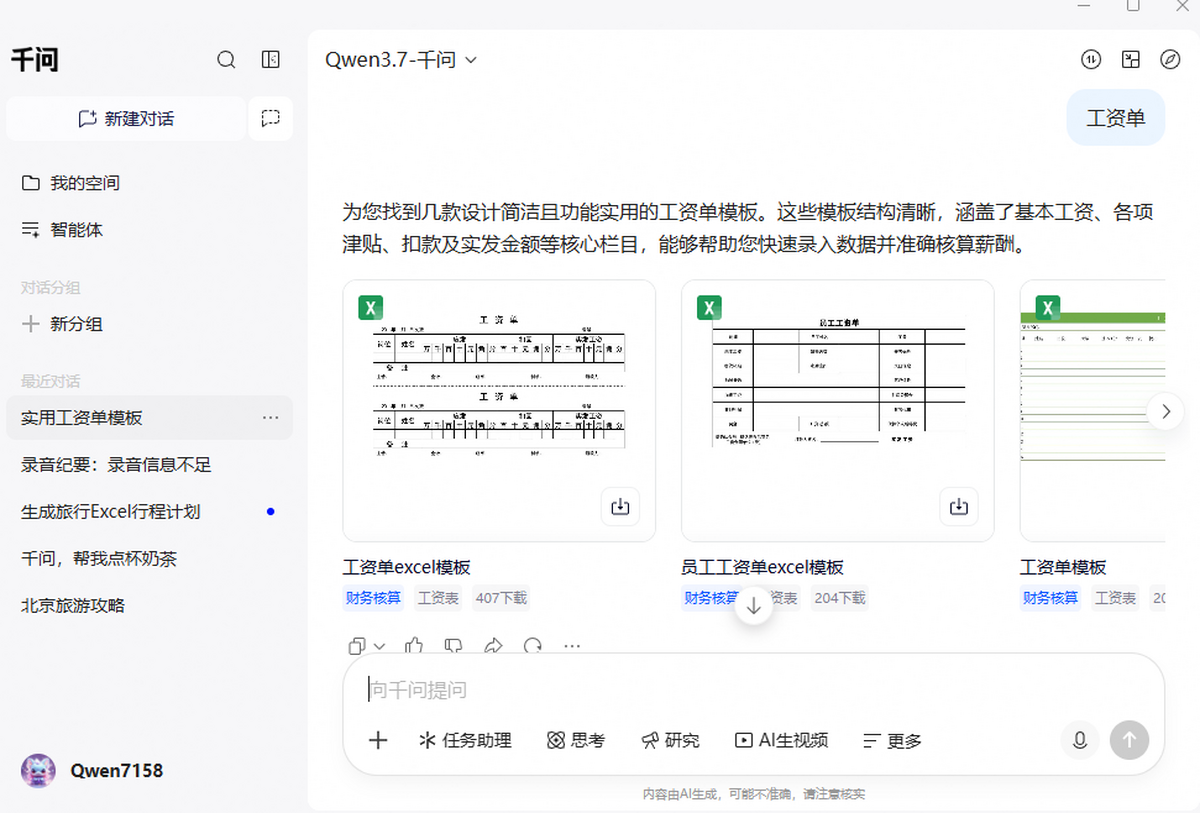Start a new chat with 新建对话
The width and height of the screenshot is (1200, 813).
tap(126, 119)
